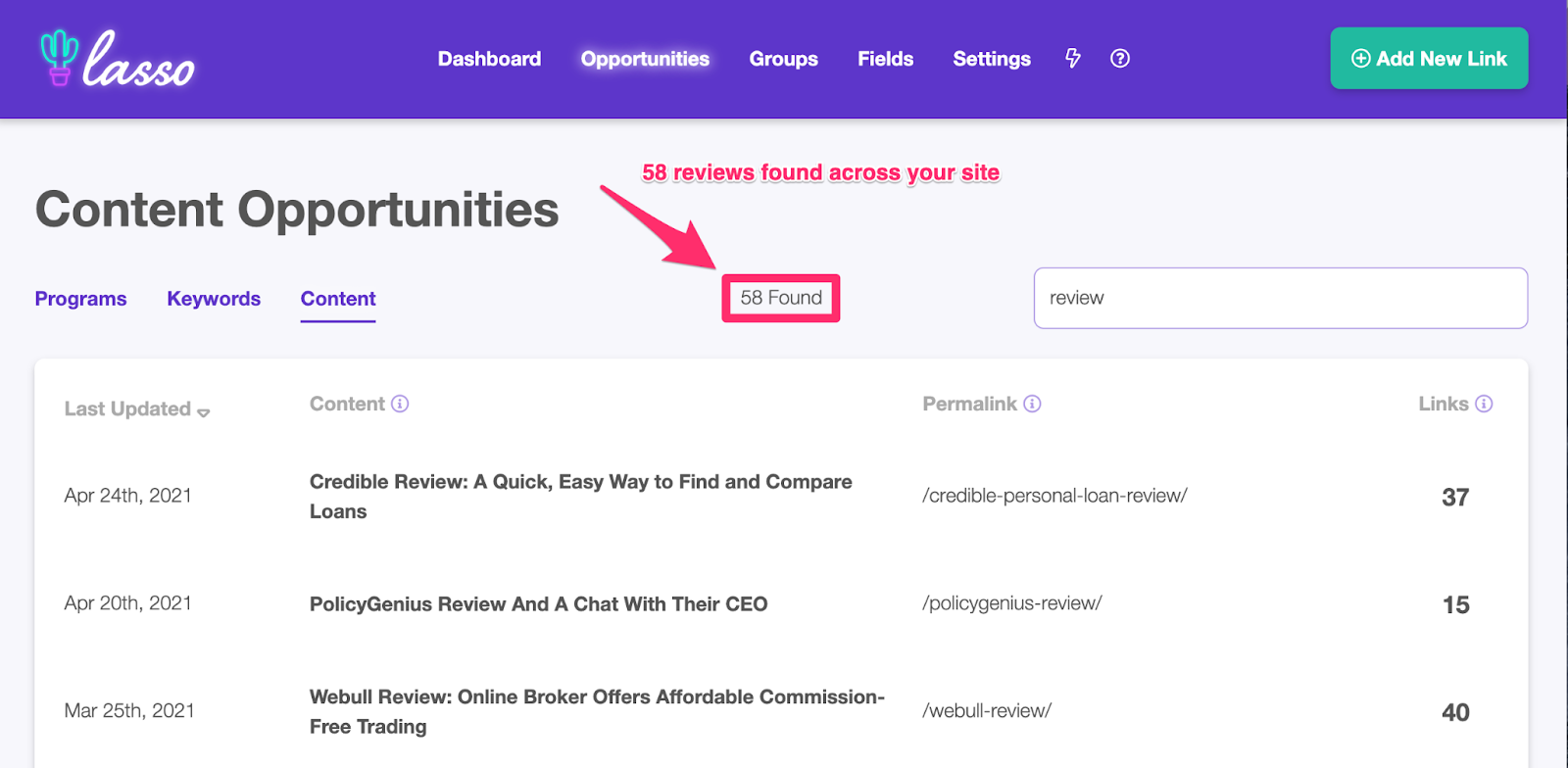Screen dimensions: 1568x768
Task: Click the /webull-review/ permalink
Action: pyautogui.click(x=986, y=711)
